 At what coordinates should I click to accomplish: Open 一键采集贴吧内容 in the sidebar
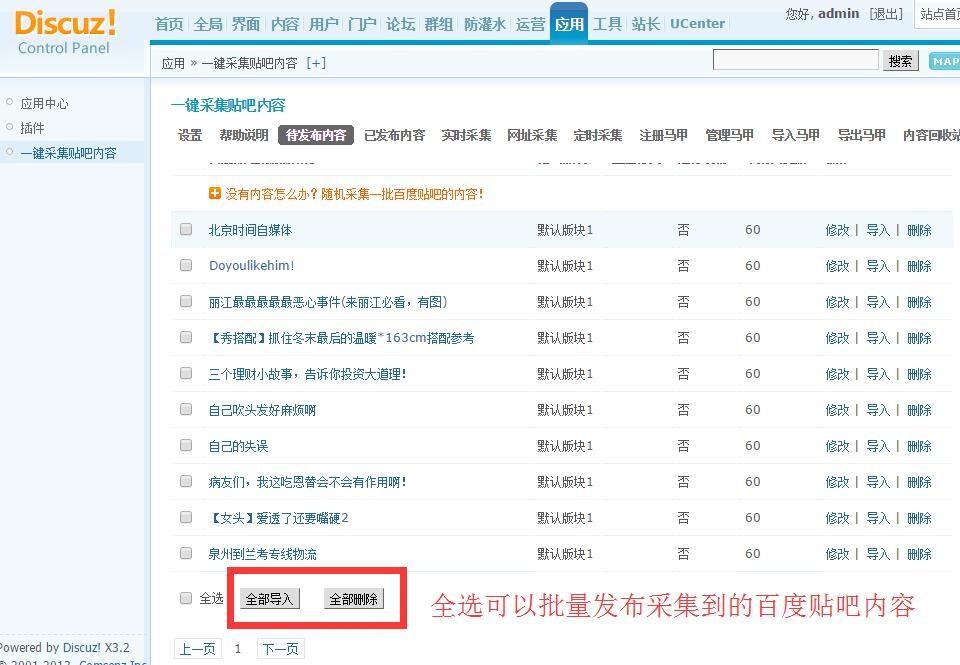[x=68, y=153]
